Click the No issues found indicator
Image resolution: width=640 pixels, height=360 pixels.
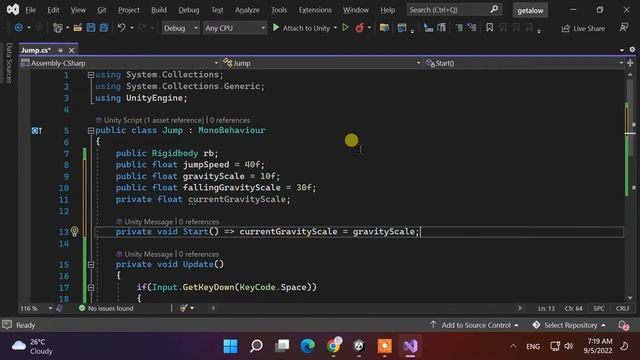point(106,308)
